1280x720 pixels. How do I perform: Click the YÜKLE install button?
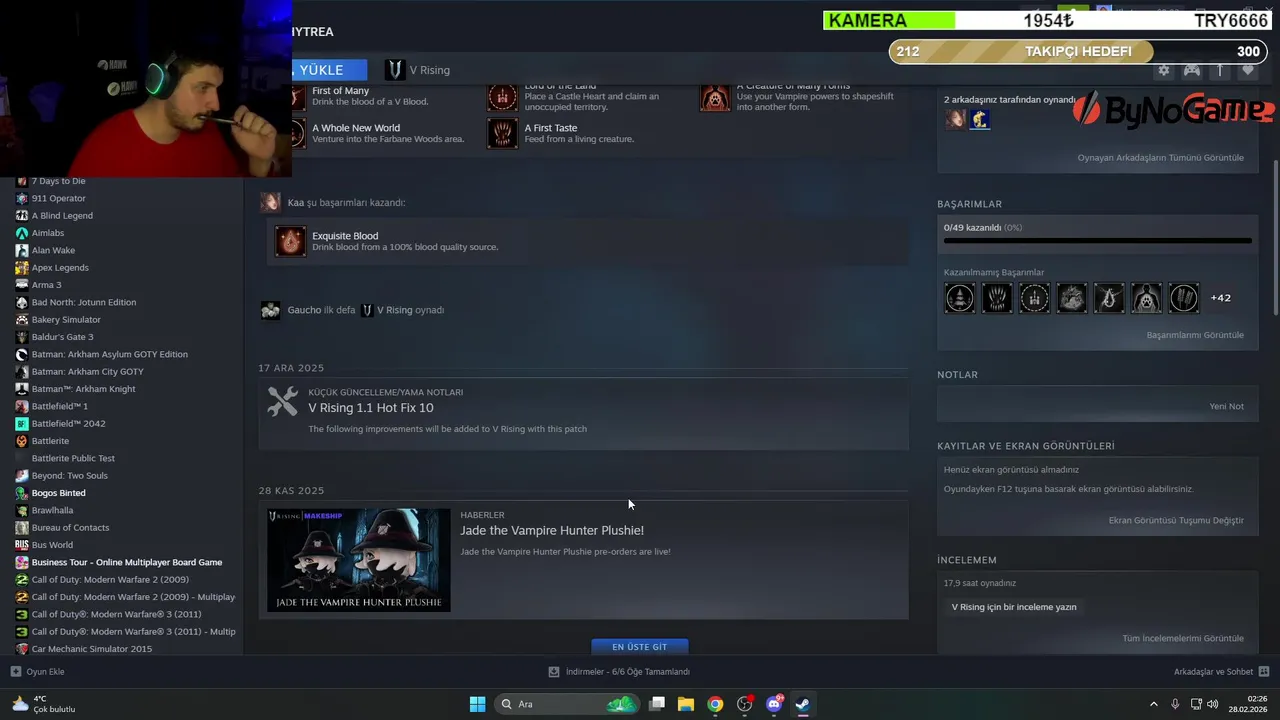tap(330, 70)
